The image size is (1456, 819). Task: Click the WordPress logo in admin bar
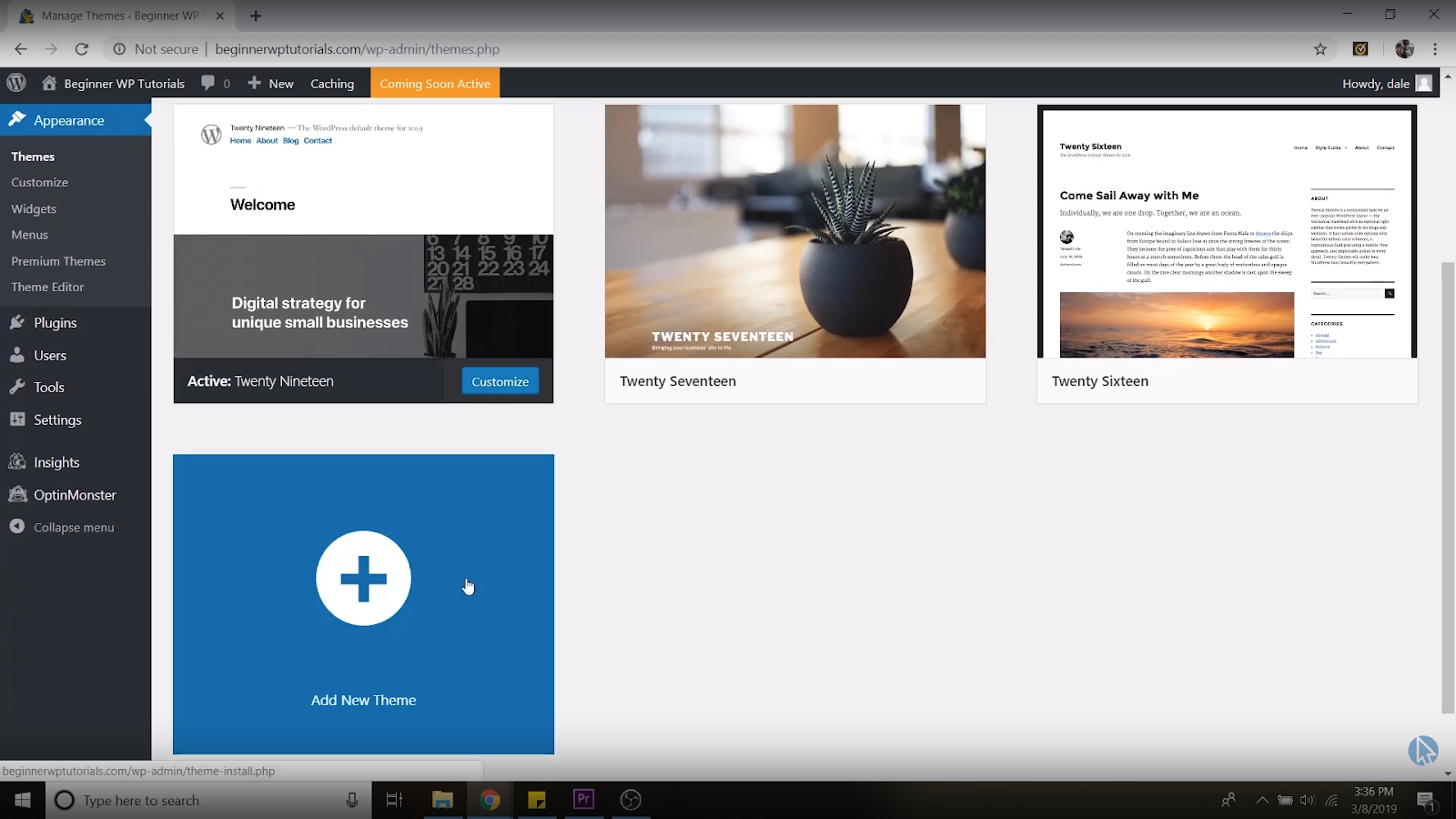tap(16, 83)
